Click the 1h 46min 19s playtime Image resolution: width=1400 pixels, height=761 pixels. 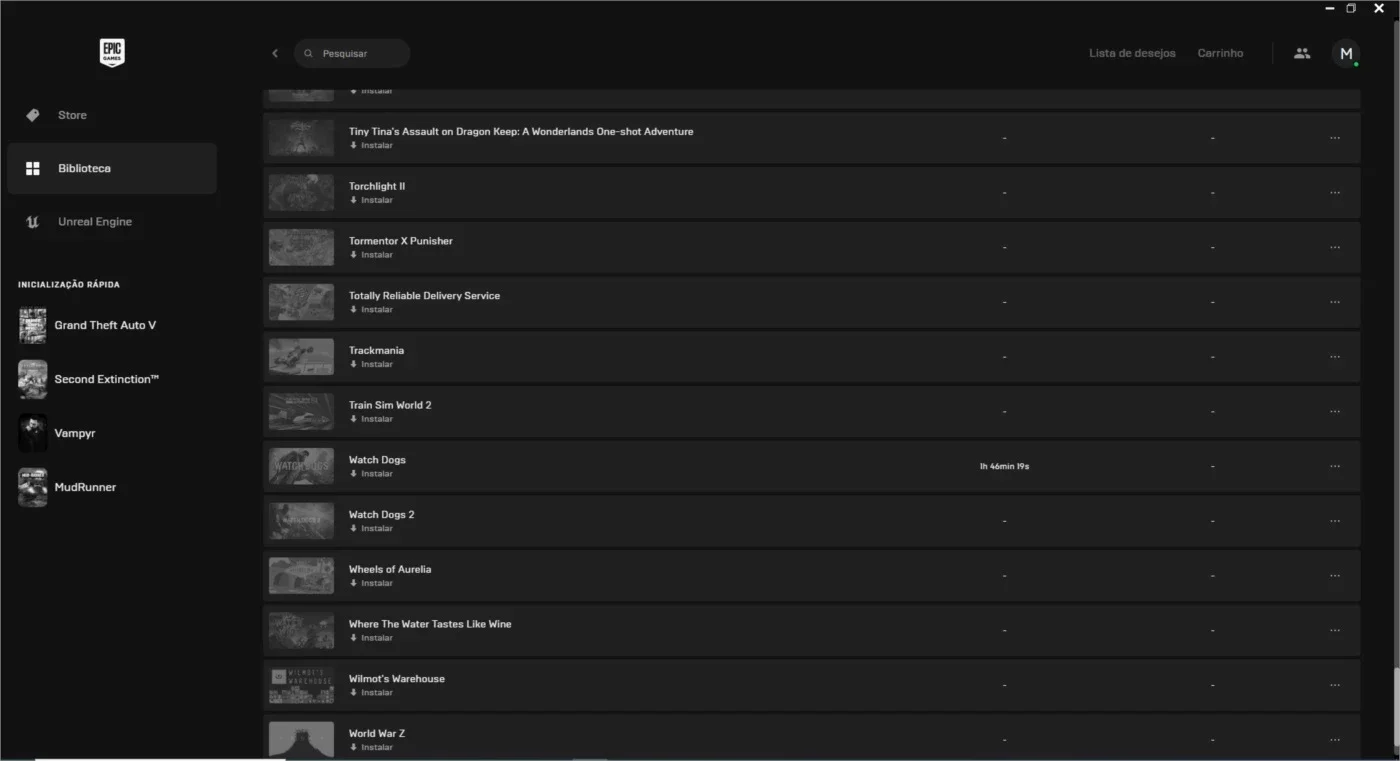point(1004,466)
